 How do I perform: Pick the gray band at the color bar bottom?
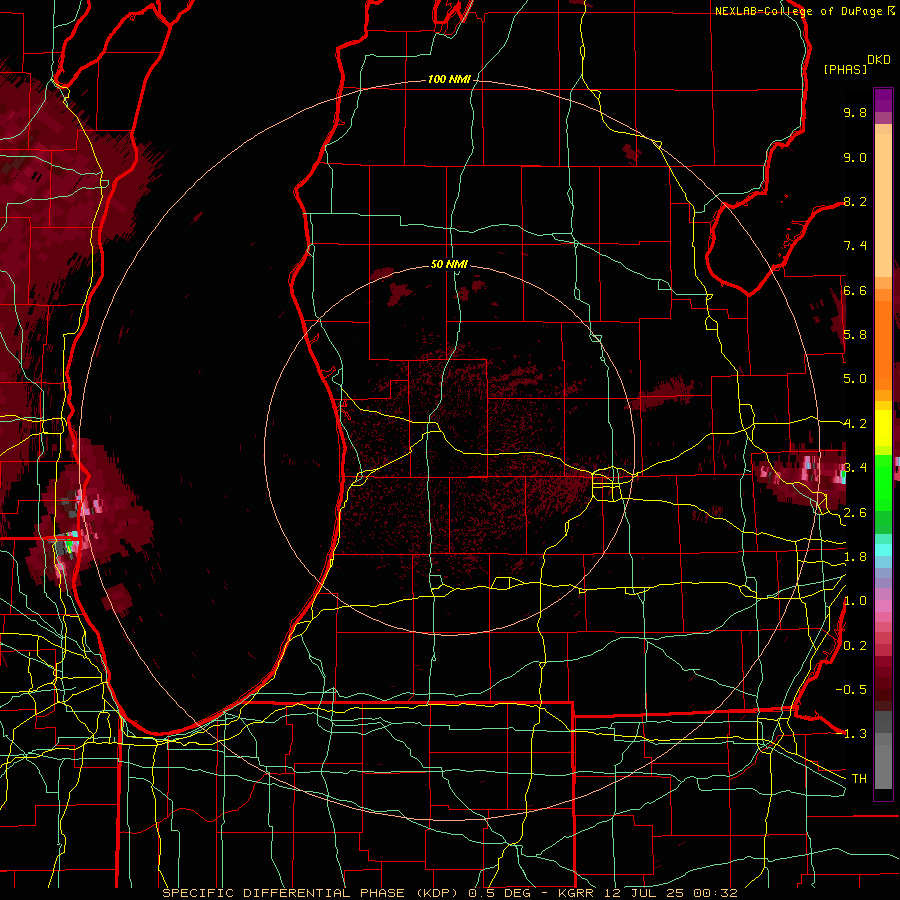(x=883, y=751)
